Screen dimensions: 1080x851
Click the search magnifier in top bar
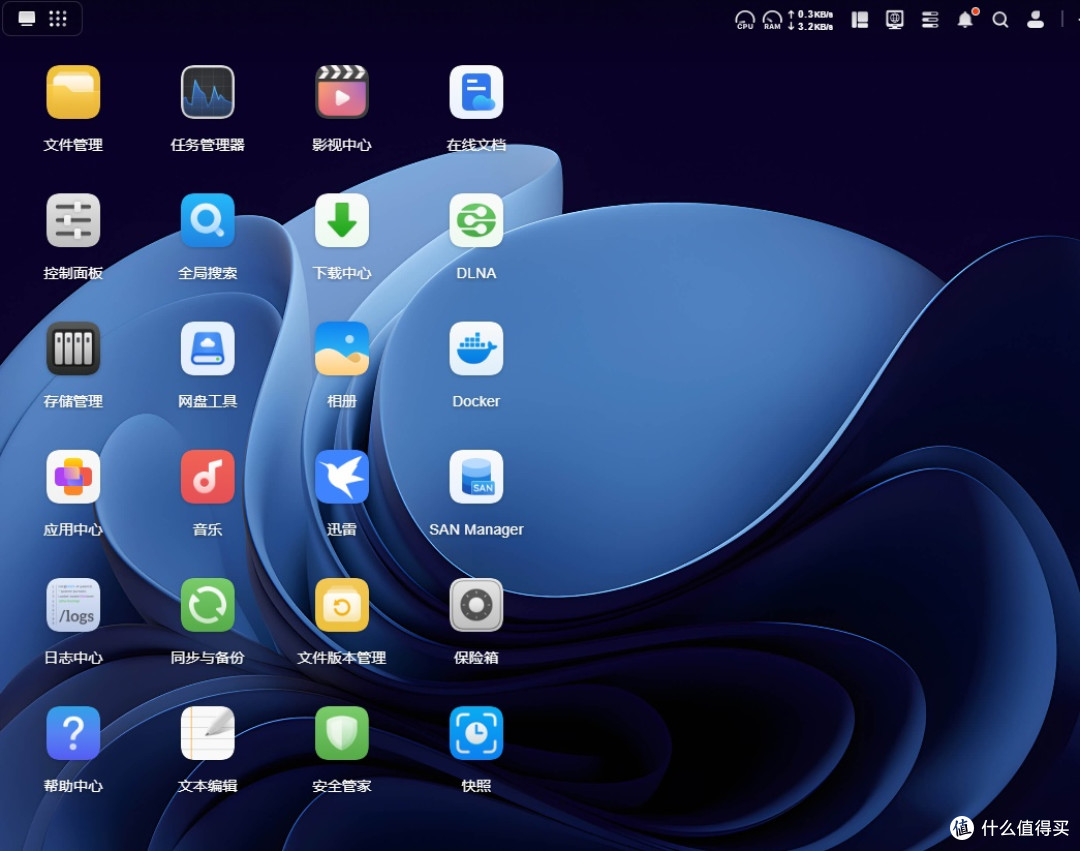tap(1000, 19)
